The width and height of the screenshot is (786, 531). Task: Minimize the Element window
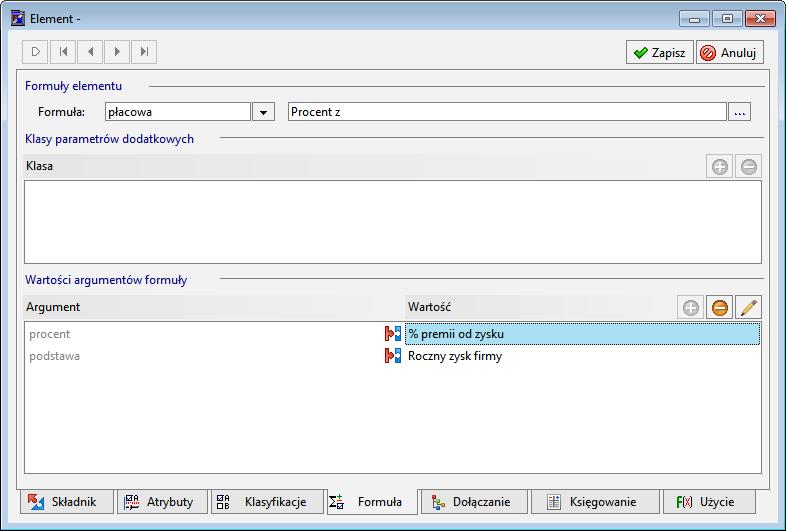[x=694, y=19]
